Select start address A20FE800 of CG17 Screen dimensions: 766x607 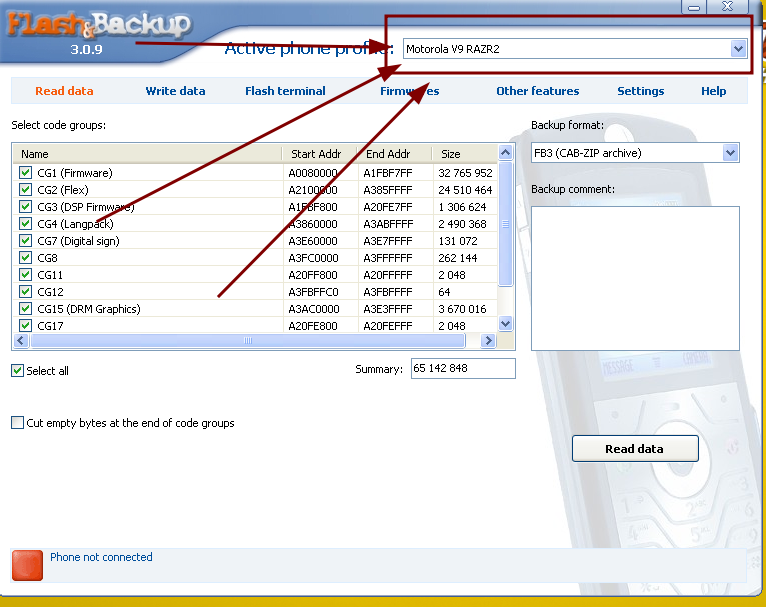click(313, 326)
